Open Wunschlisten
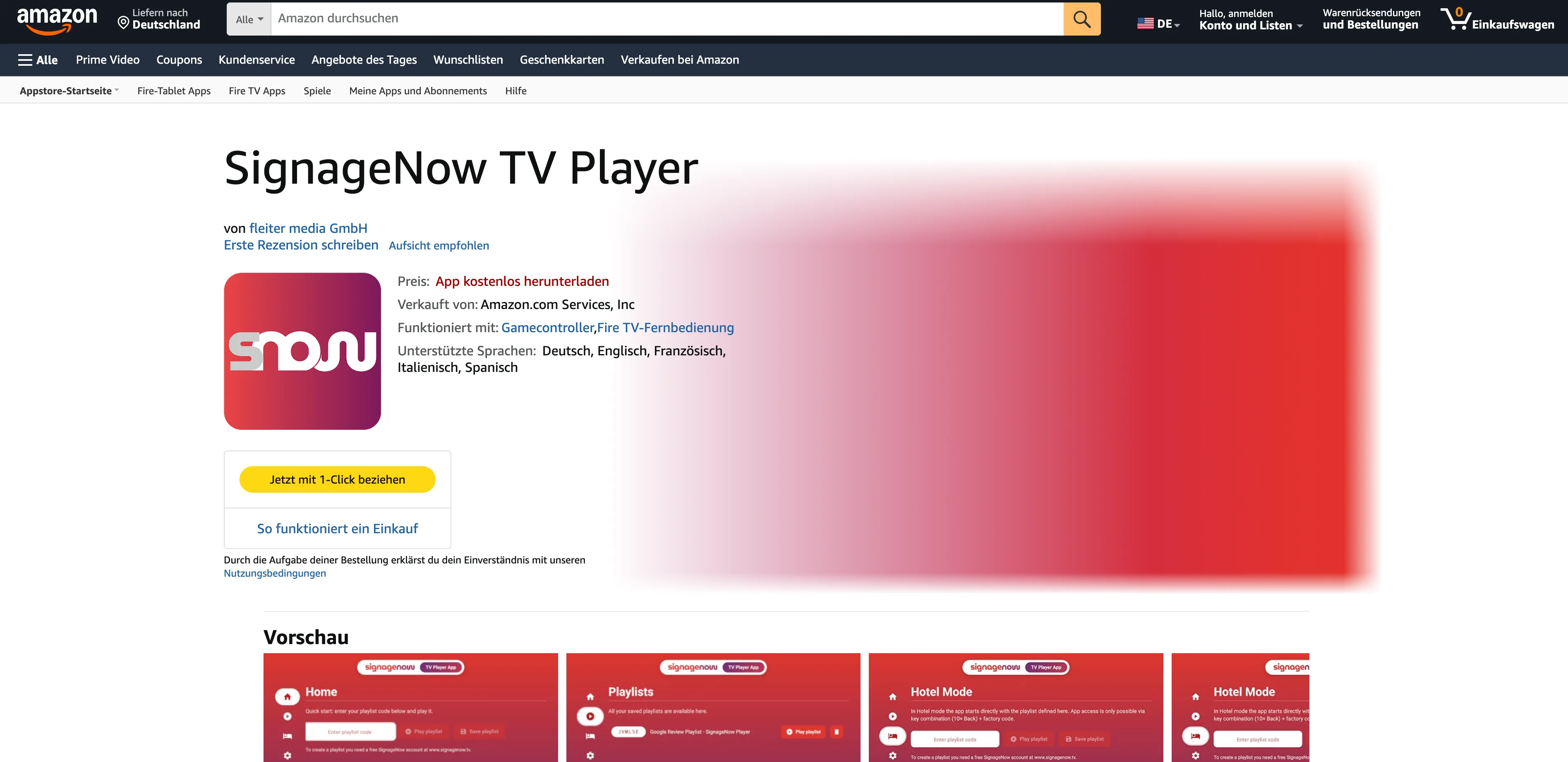 point(468,60)
